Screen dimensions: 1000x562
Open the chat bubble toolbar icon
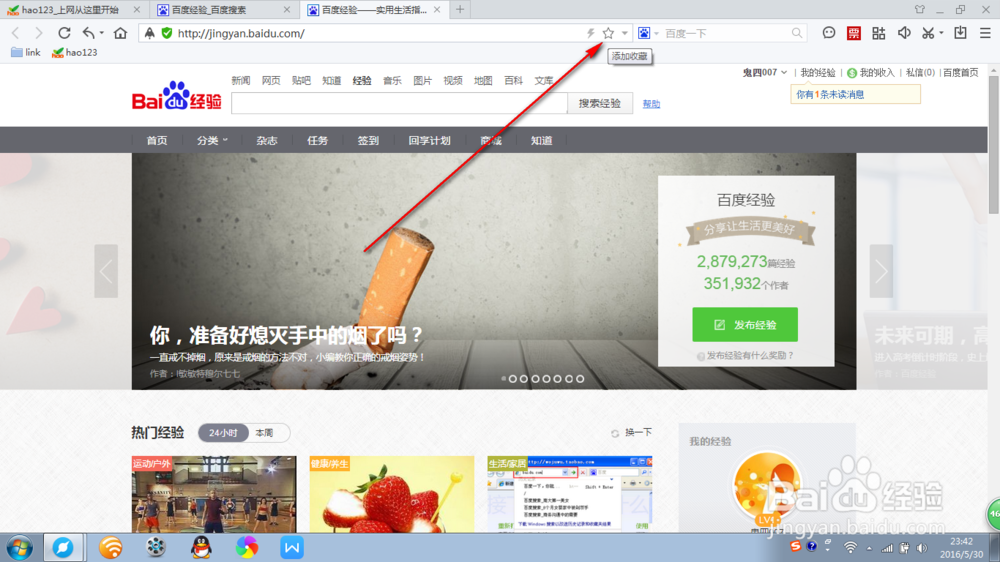pos(828,33)
